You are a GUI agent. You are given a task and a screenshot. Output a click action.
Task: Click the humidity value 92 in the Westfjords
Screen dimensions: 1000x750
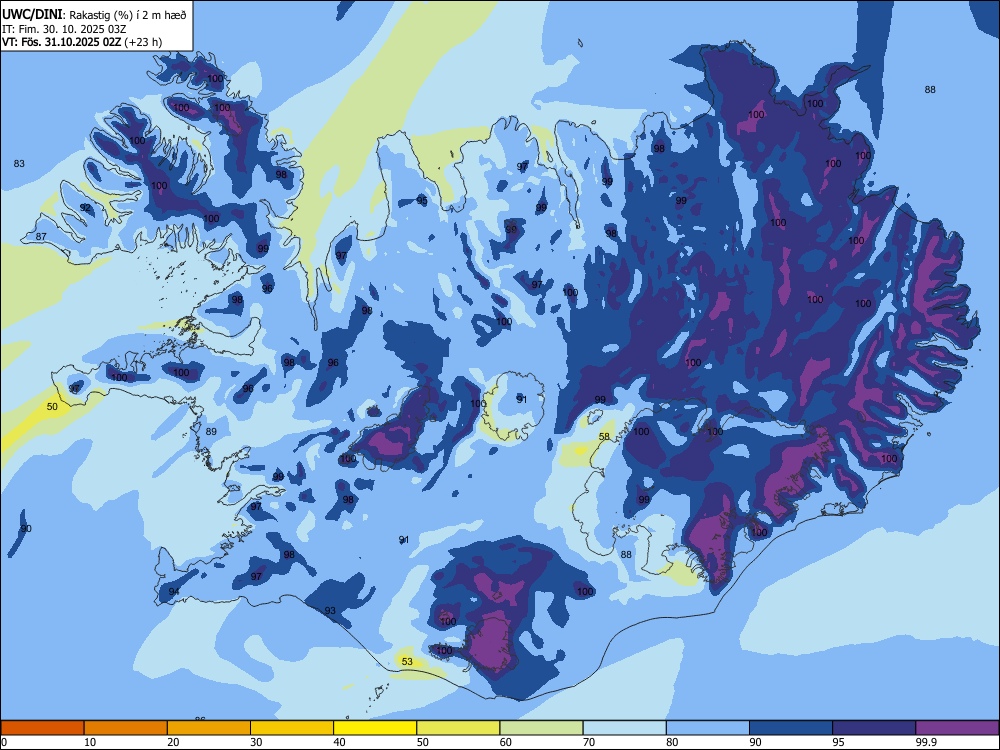pyautogui.click(x=85, y=208)
